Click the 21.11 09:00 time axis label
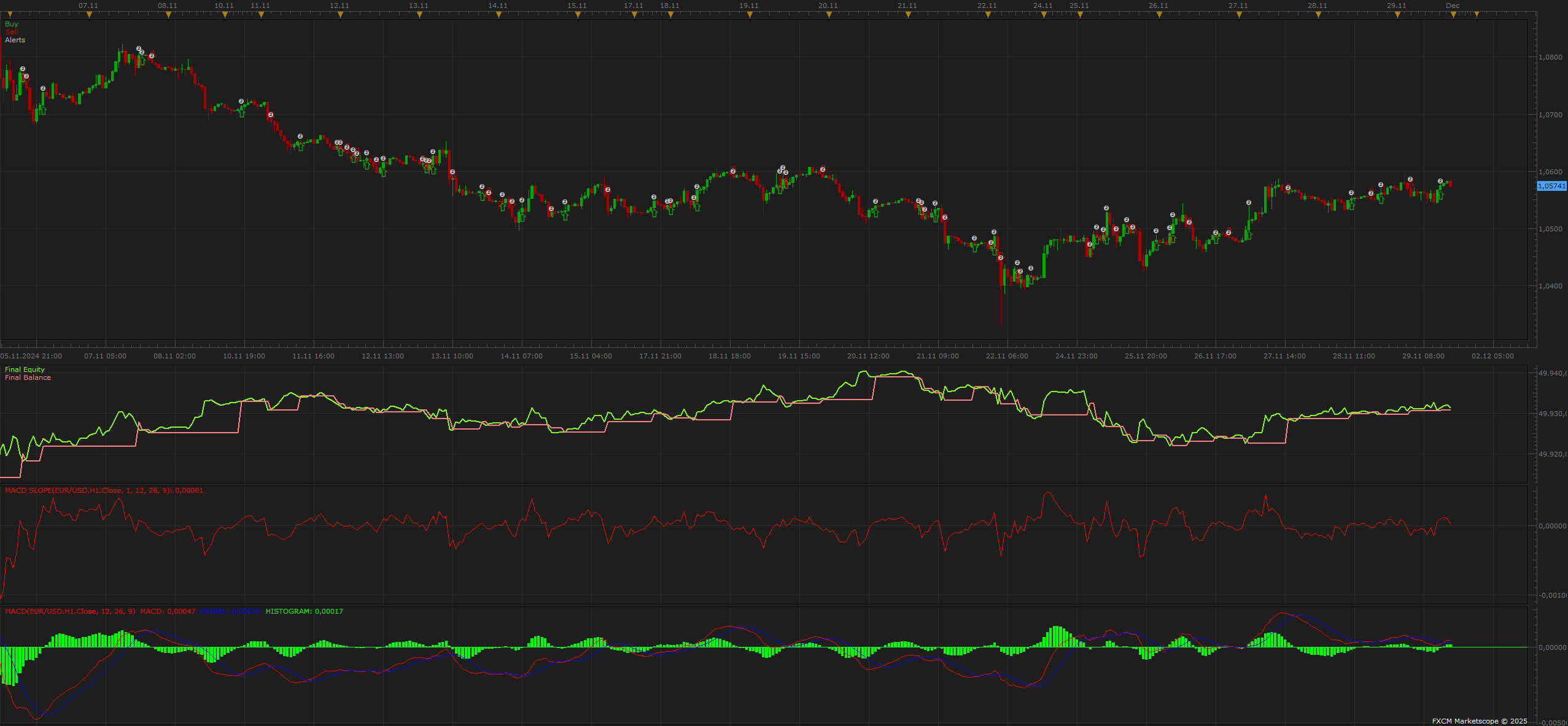 pyautogui.click(x=938, y=356)
